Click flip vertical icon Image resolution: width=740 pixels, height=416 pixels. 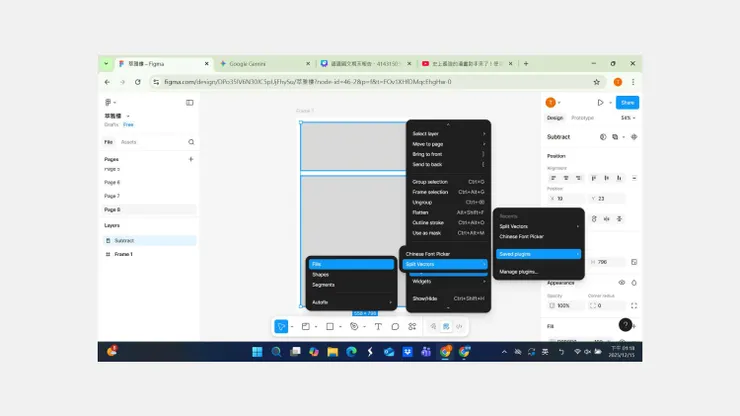coord(619,219)
